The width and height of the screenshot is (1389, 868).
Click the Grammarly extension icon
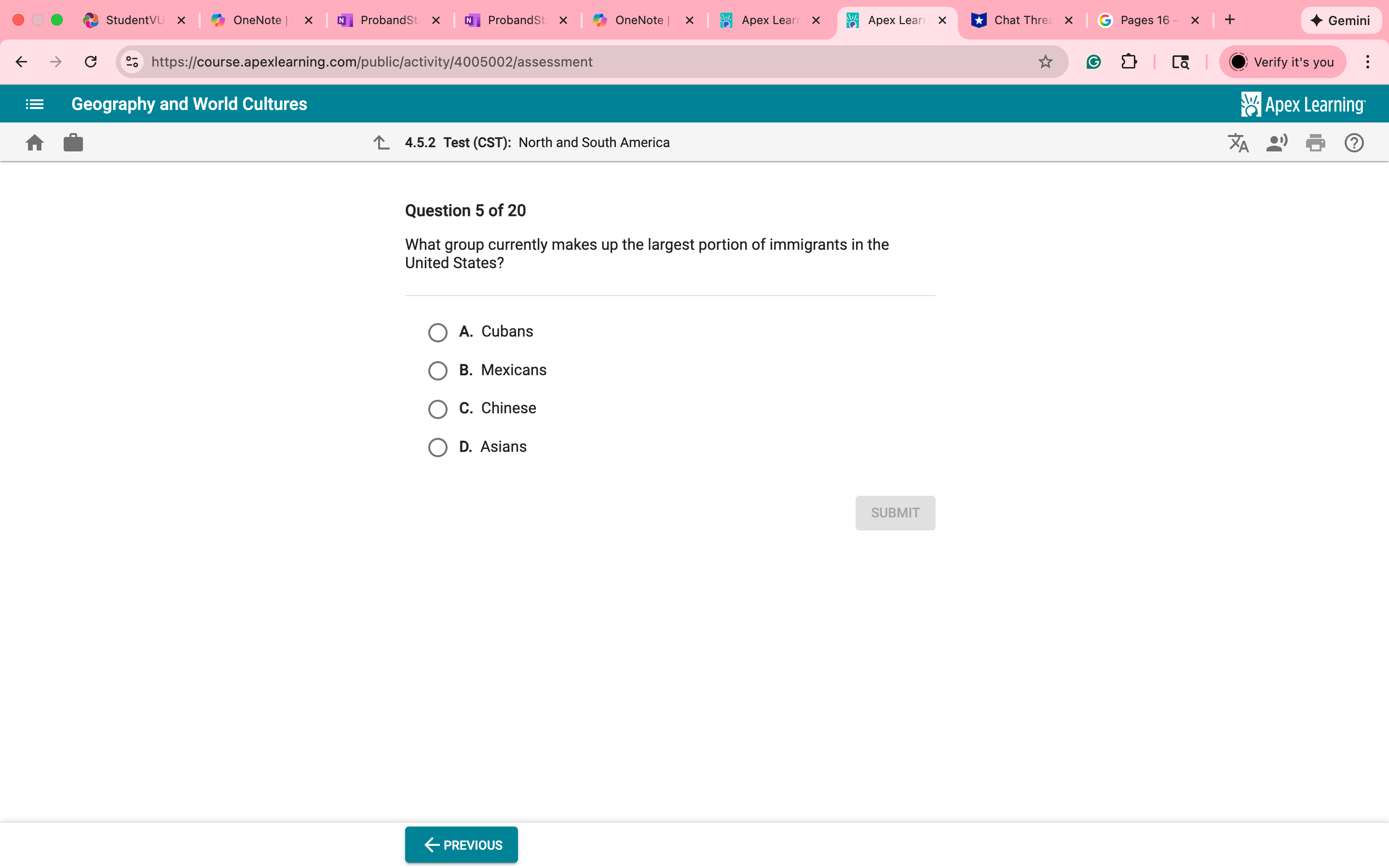(x=1093, y=61)
